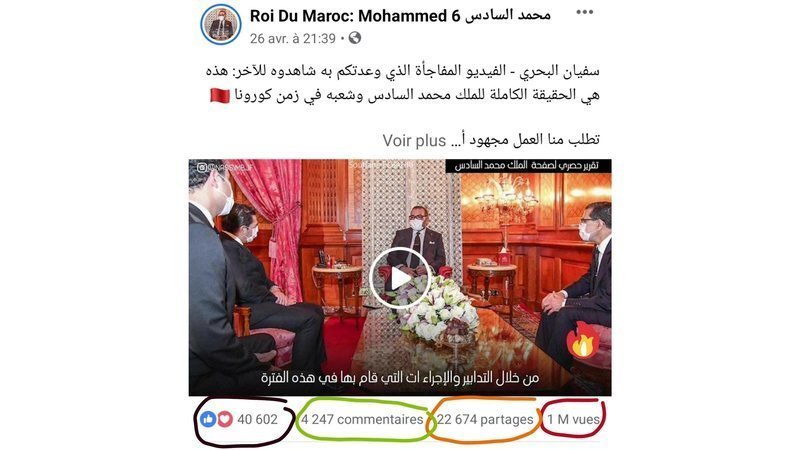The width and height of the screenshot is (800, 450).
Task: Click the blue thumbs-up Like reaction icon
Action: [208, 419]
